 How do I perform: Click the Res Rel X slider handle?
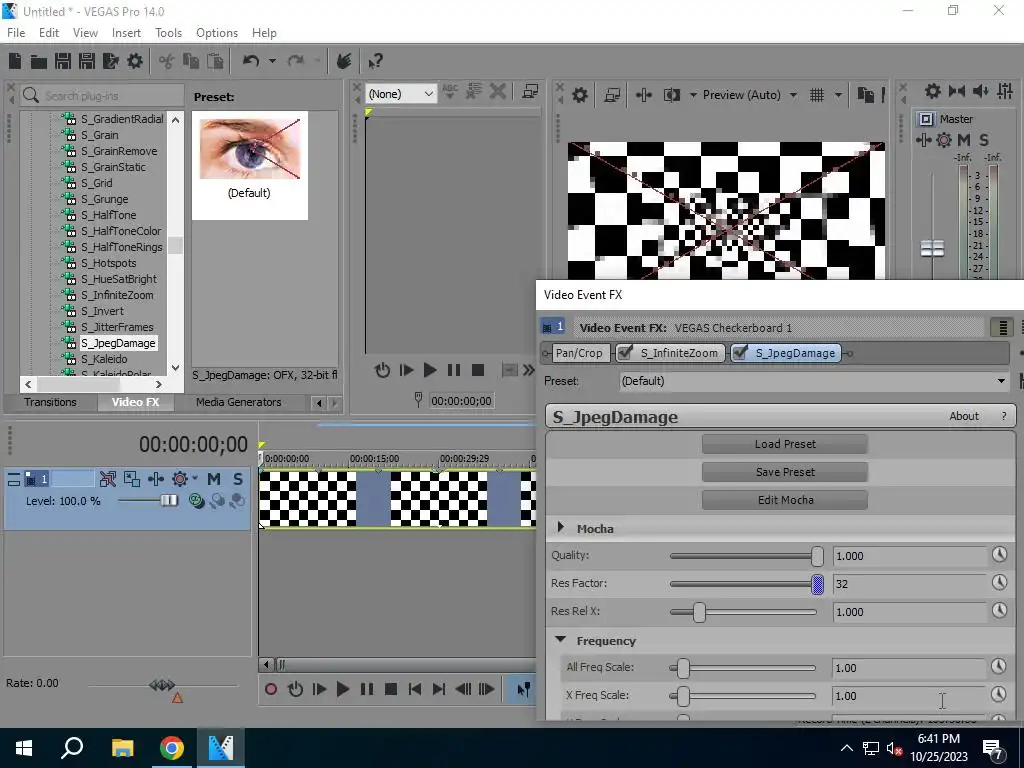pos(699,612)
